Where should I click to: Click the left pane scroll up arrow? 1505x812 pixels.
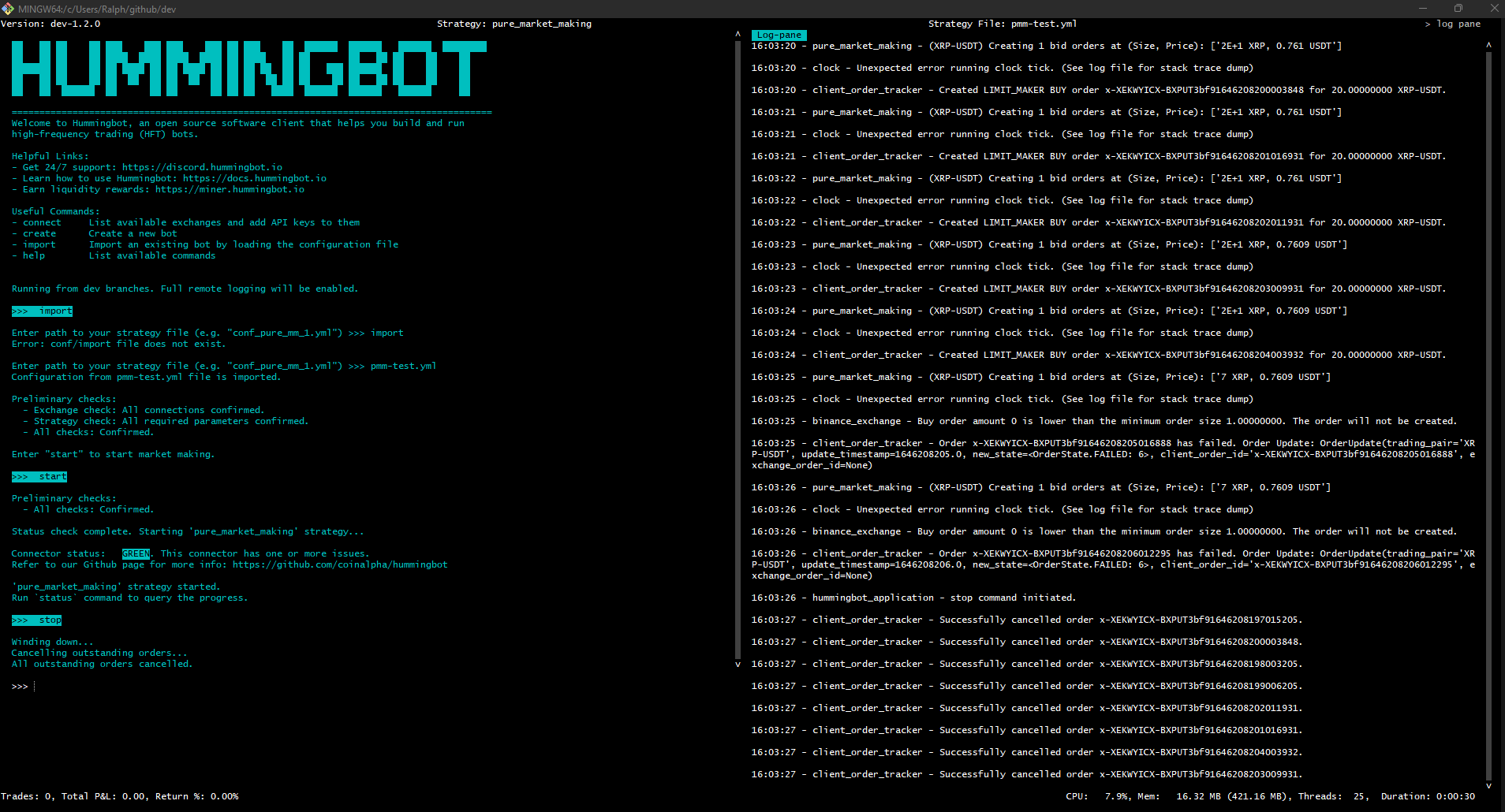click(738, 34)
